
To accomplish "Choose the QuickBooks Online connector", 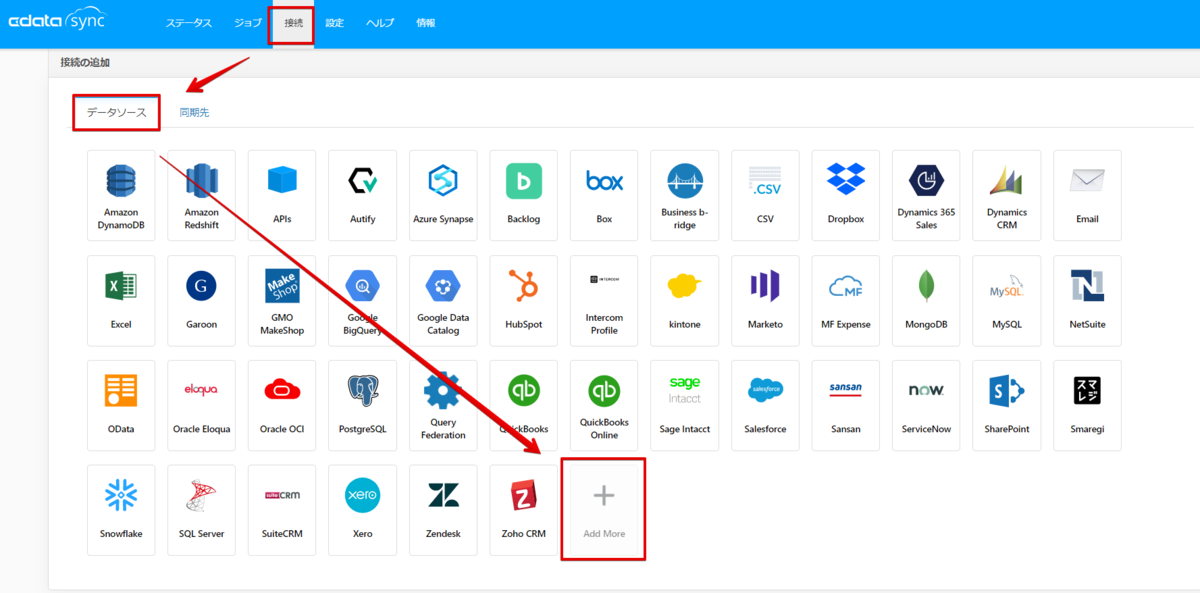I will coord(604,405).
